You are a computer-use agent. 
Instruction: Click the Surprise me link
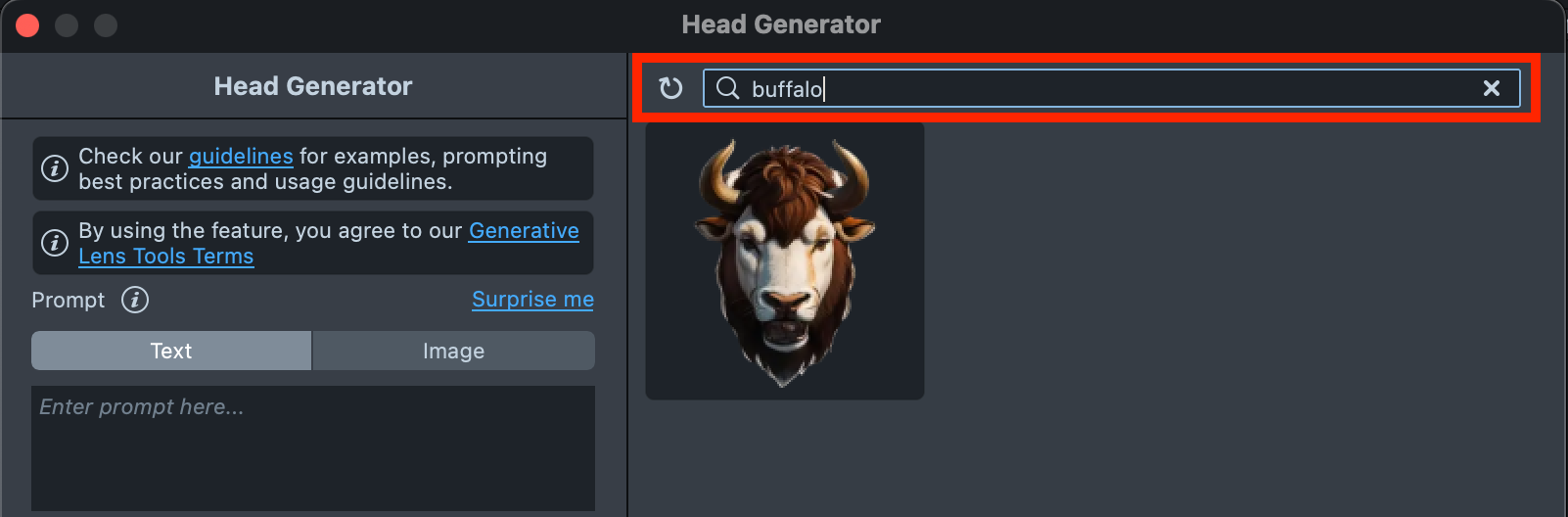tap(532, 300)
